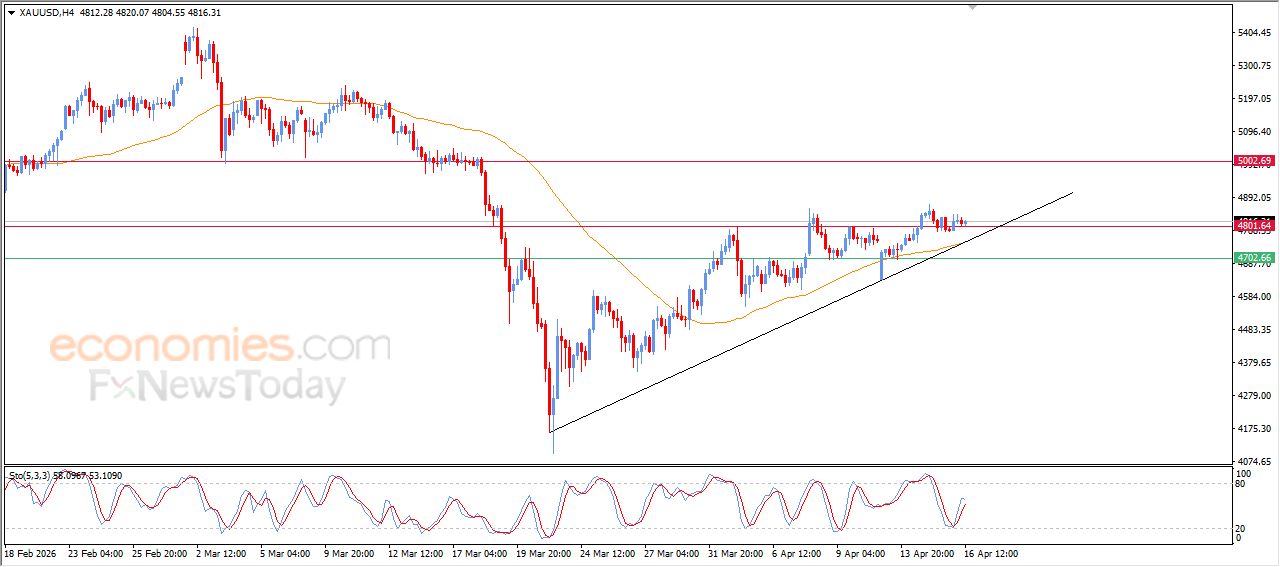The width and height of the screenshot is (1280, 567).
Task: Click the economies.com watermark logo
Action: click(220, 347)
